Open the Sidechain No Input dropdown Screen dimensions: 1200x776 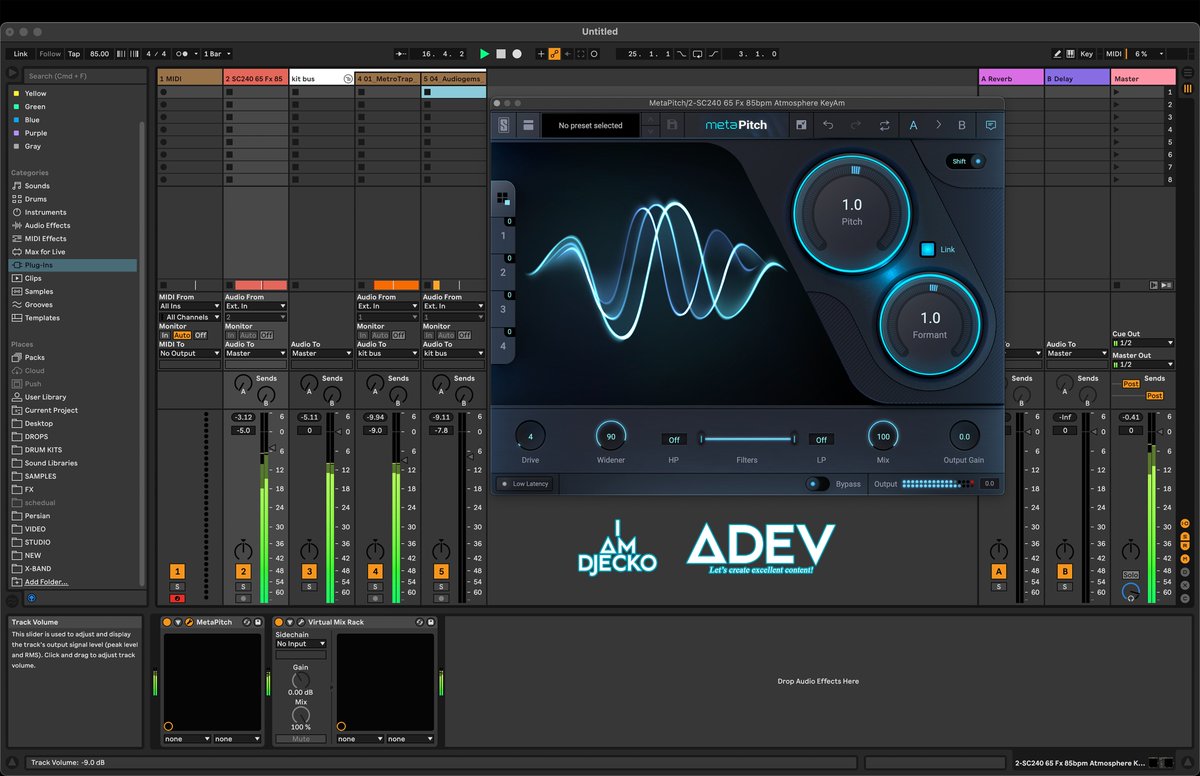pyautogui.click(x=301, y=644)
